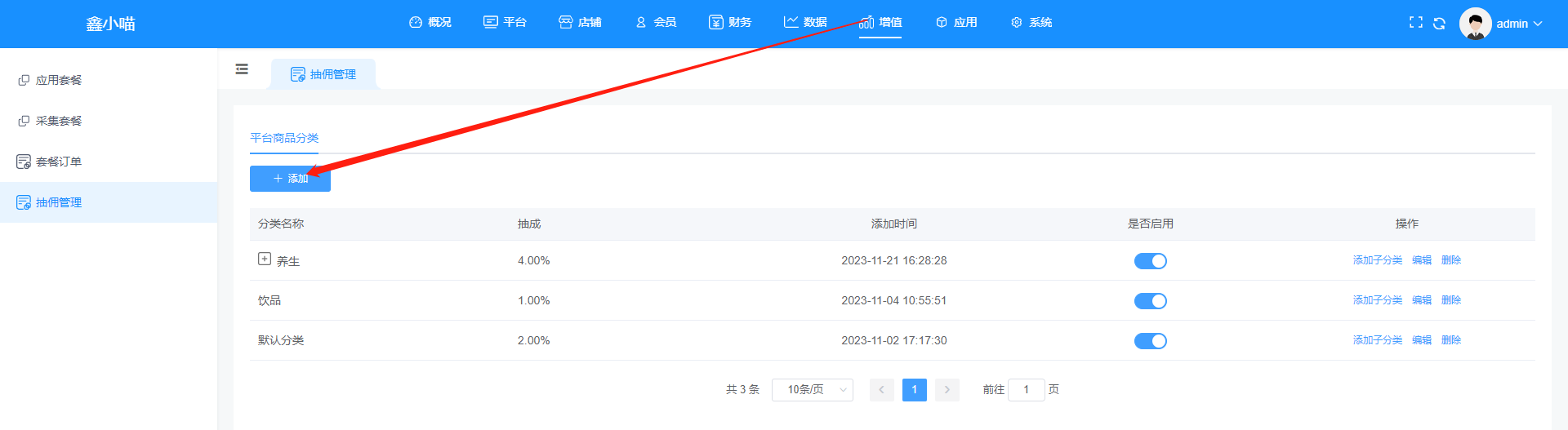Click 编辑 for 默认分类 row

tap(1422, 340)
